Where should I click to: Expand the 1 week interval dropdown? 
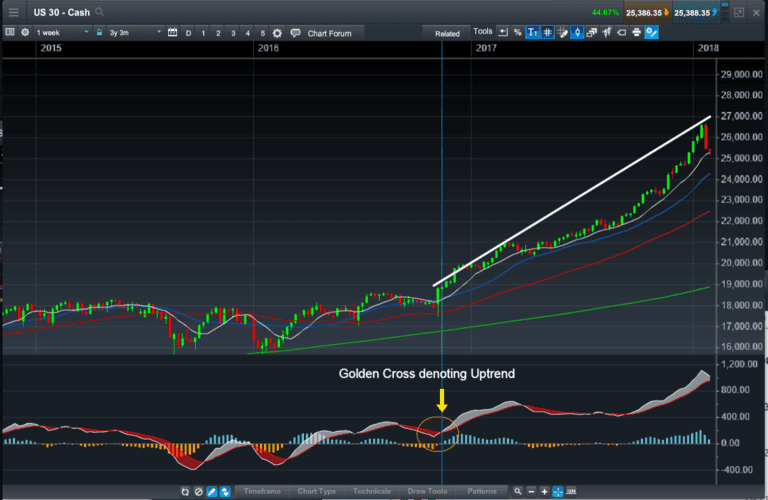click(60, 33)
